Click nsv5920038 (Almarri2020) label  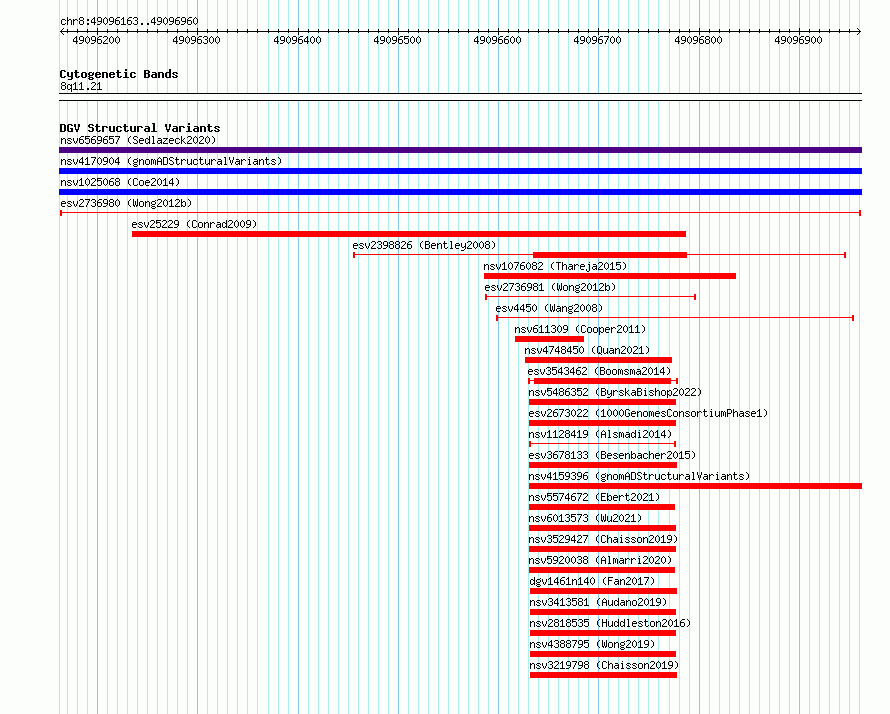pos(600,560)
